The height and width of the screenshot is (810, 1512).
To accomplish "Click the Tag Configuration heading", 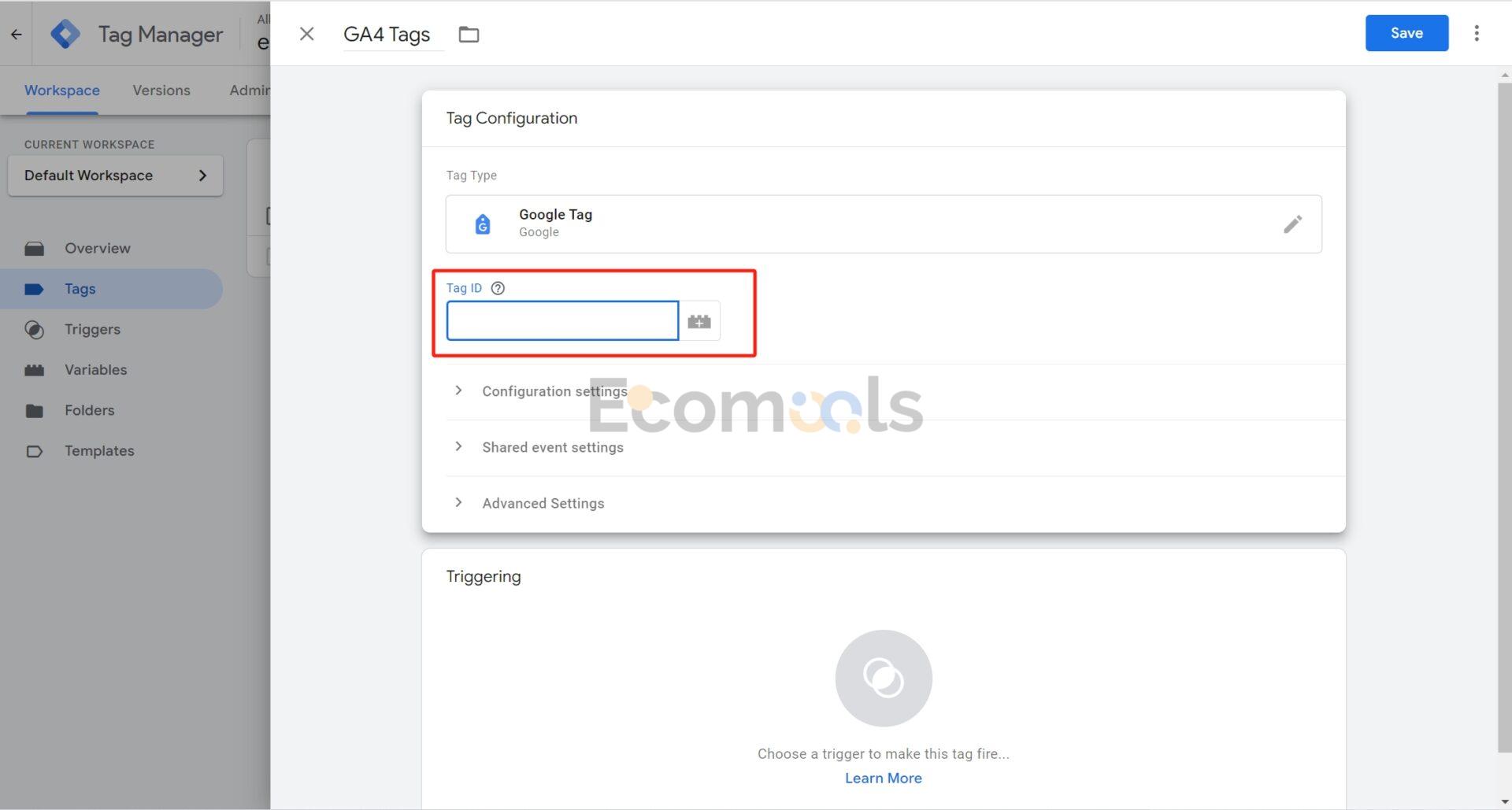I will point(512,118).
